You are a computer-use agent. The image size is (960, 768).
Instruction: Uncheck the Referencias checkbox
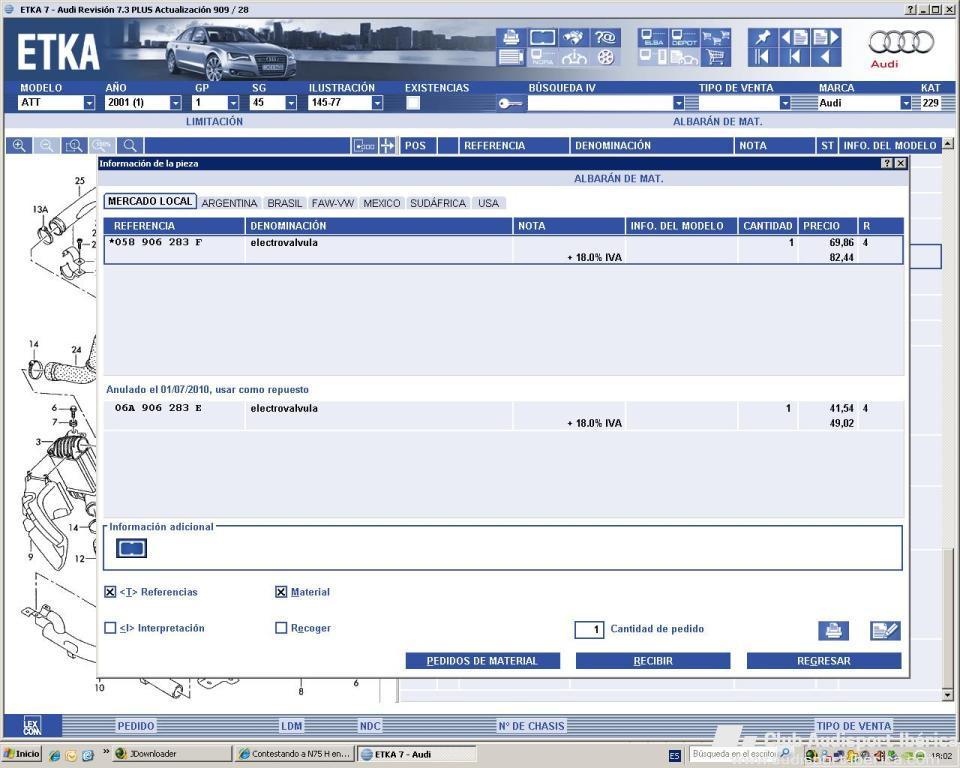[x=110, y=592]
